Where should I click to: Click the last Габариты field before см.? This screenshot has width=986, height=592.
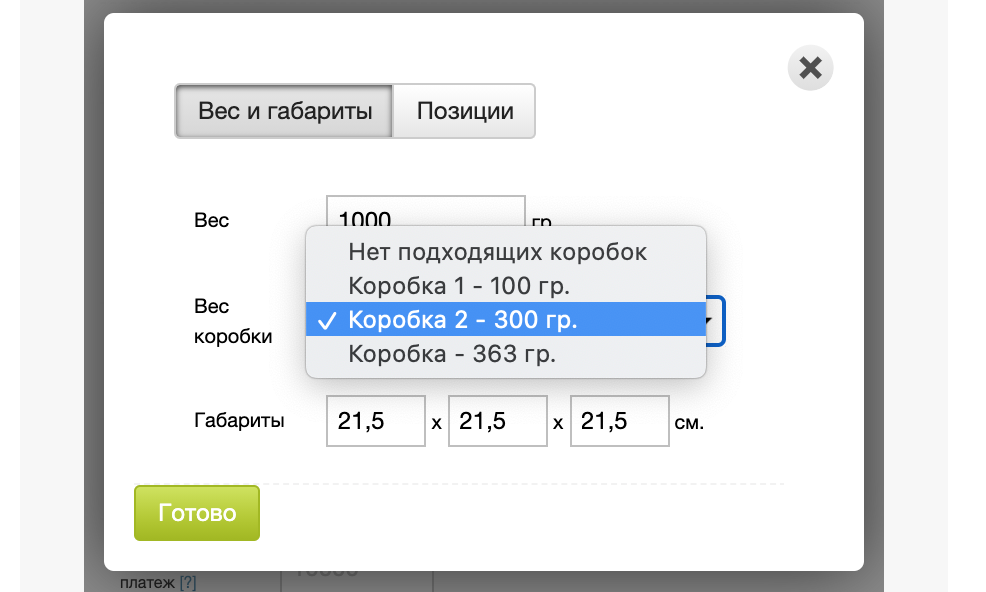(620, 421)
